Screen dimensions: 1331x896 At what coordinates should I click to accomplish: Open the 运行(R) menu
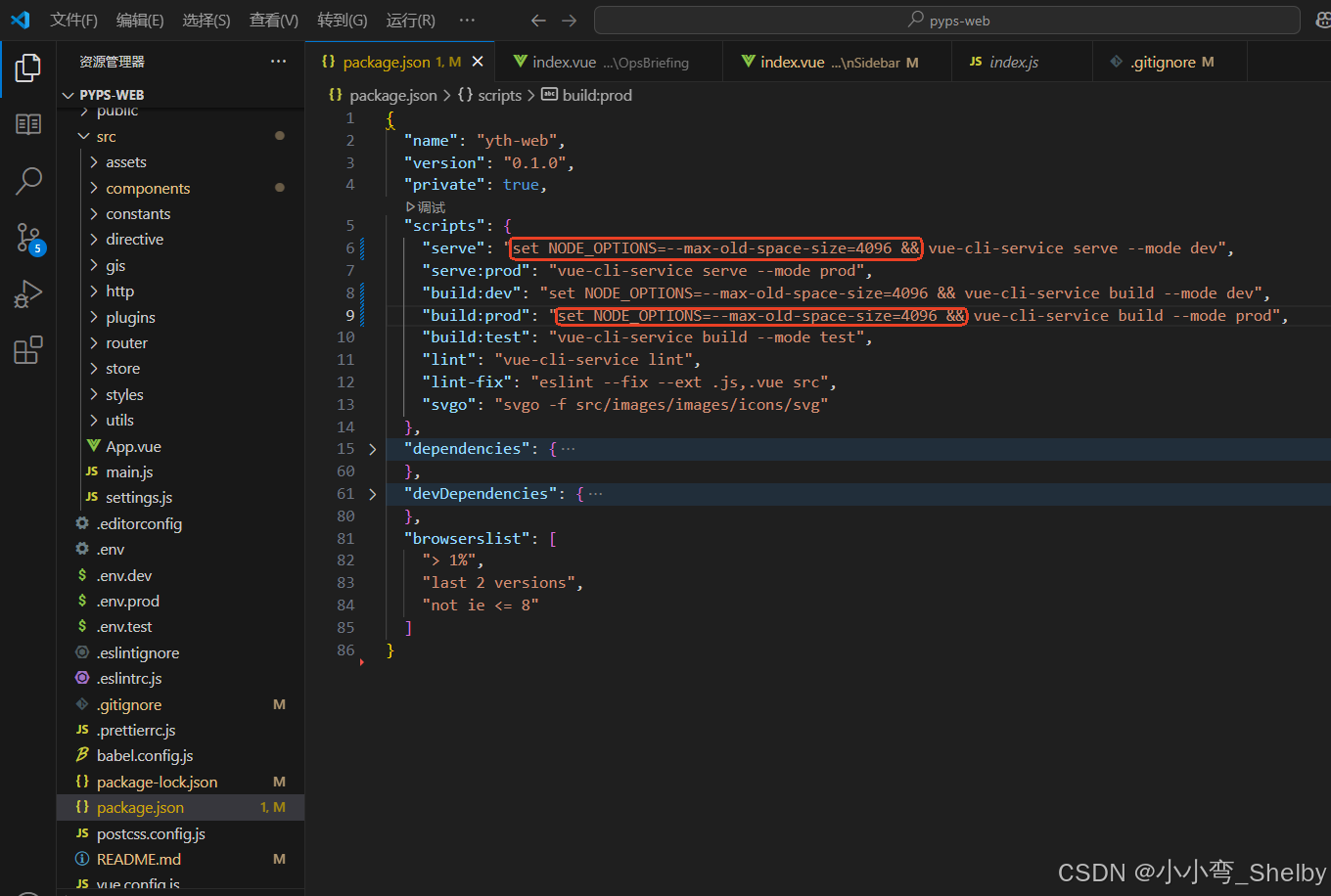pos(409,20)
